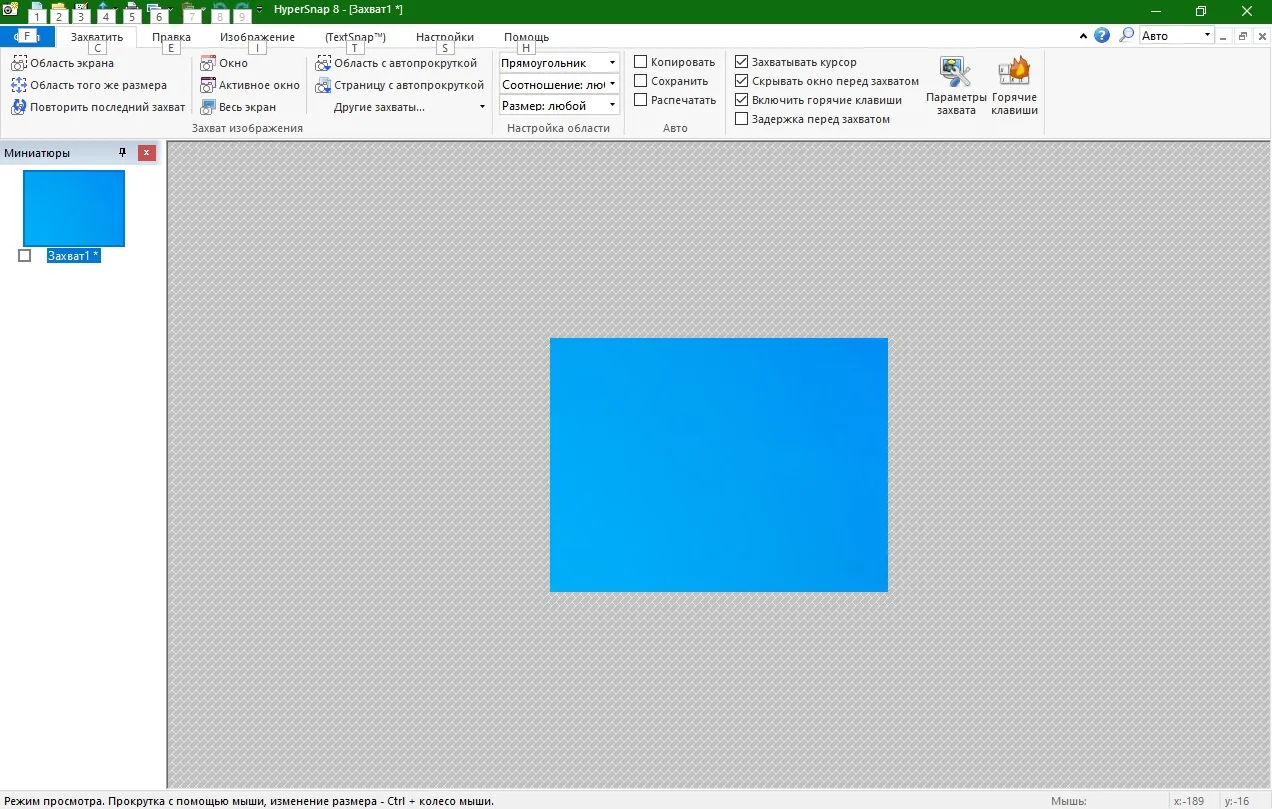Minimize the inner document window

[x=1225, y=36]
